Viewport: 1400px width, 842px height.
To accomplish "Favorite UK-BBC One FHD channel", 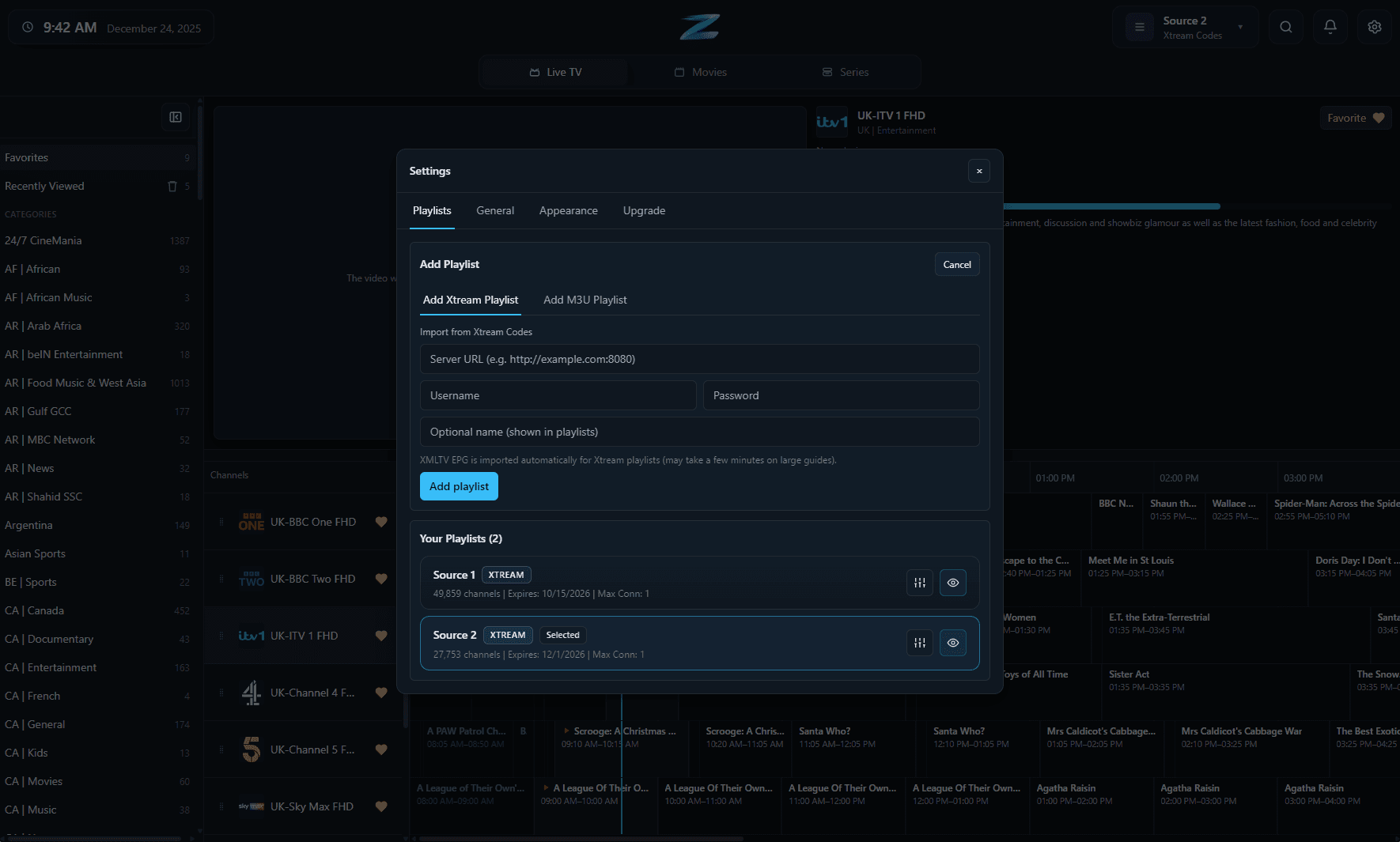I will [x=381, y=522].
